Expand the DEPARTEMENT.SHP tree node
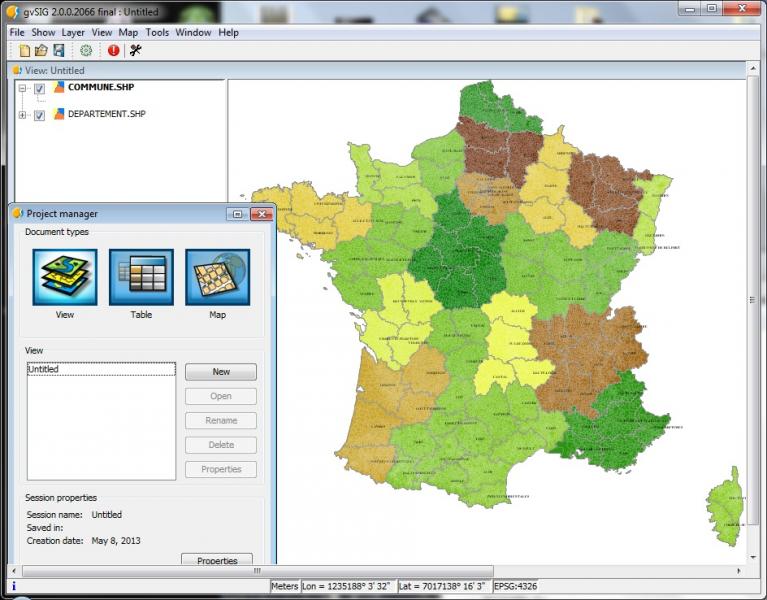Viewport: 767px width, 600px height. click(22, 115)
